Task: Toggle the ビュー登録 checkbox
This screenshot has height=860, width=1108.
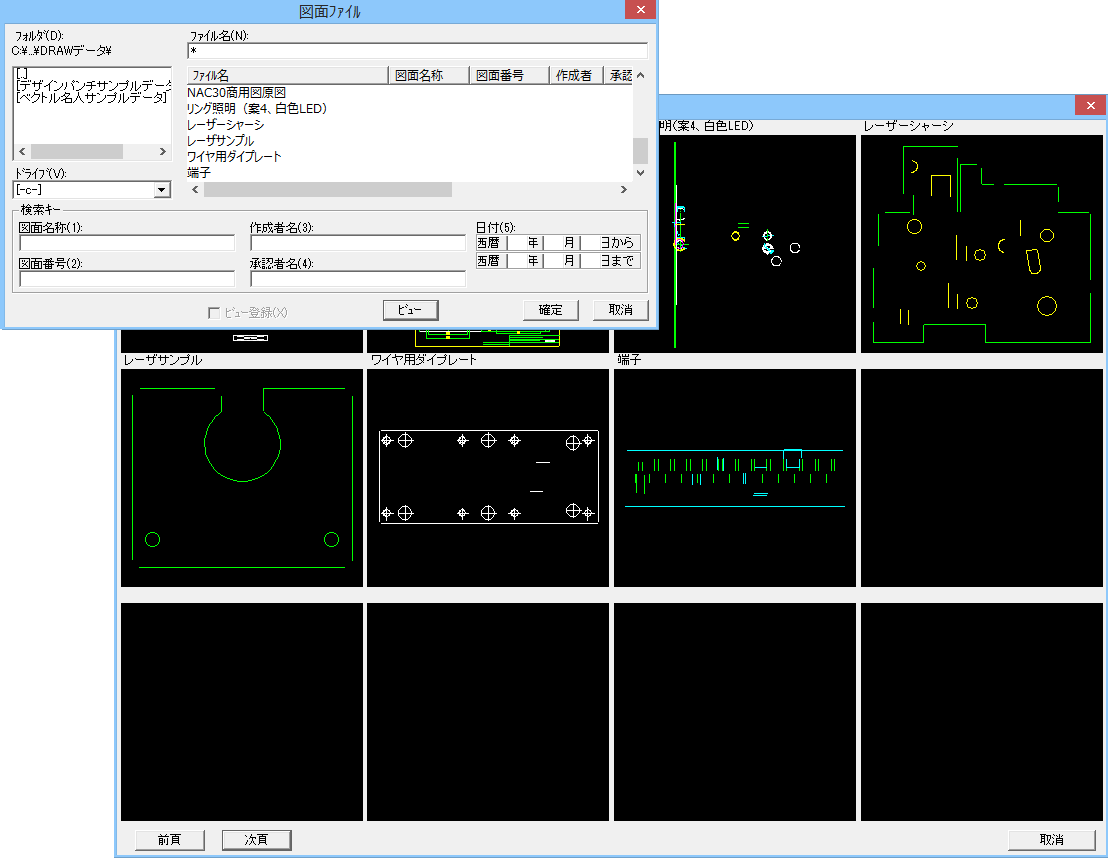Action: [214, 313]
